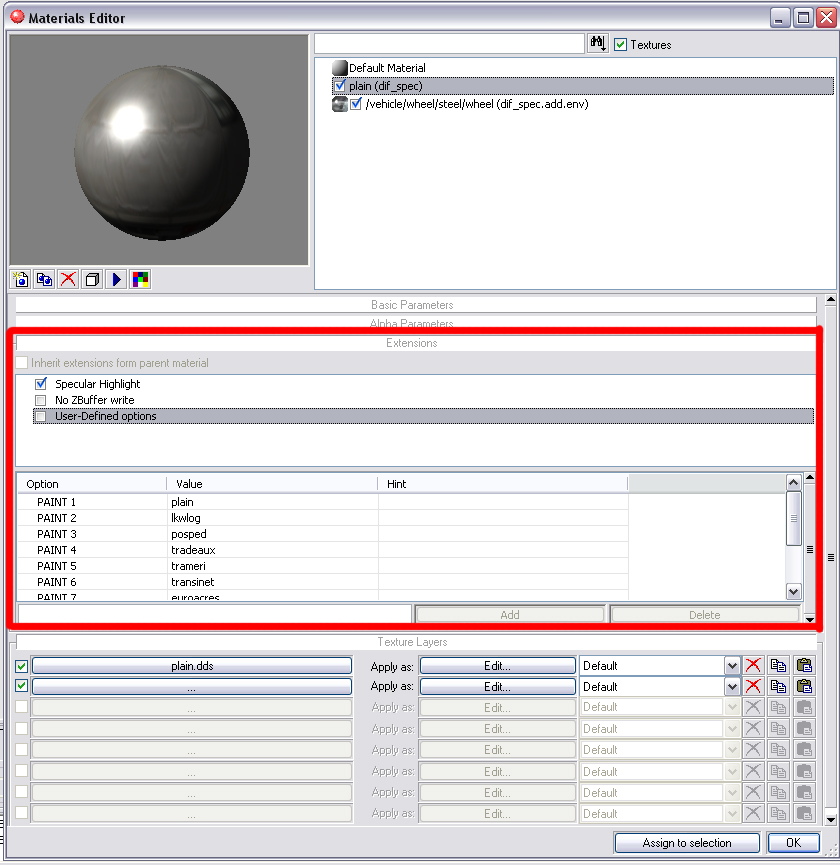Toggle the Textures checkbox
The image size is (840, 865).
621,45
